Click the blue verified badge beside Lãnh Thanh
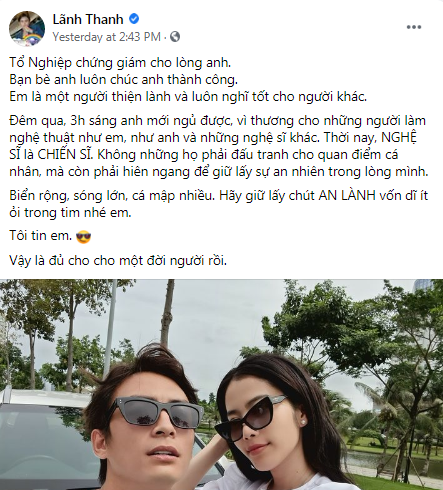This screenshot has height=490, width=443. point(134,19)
